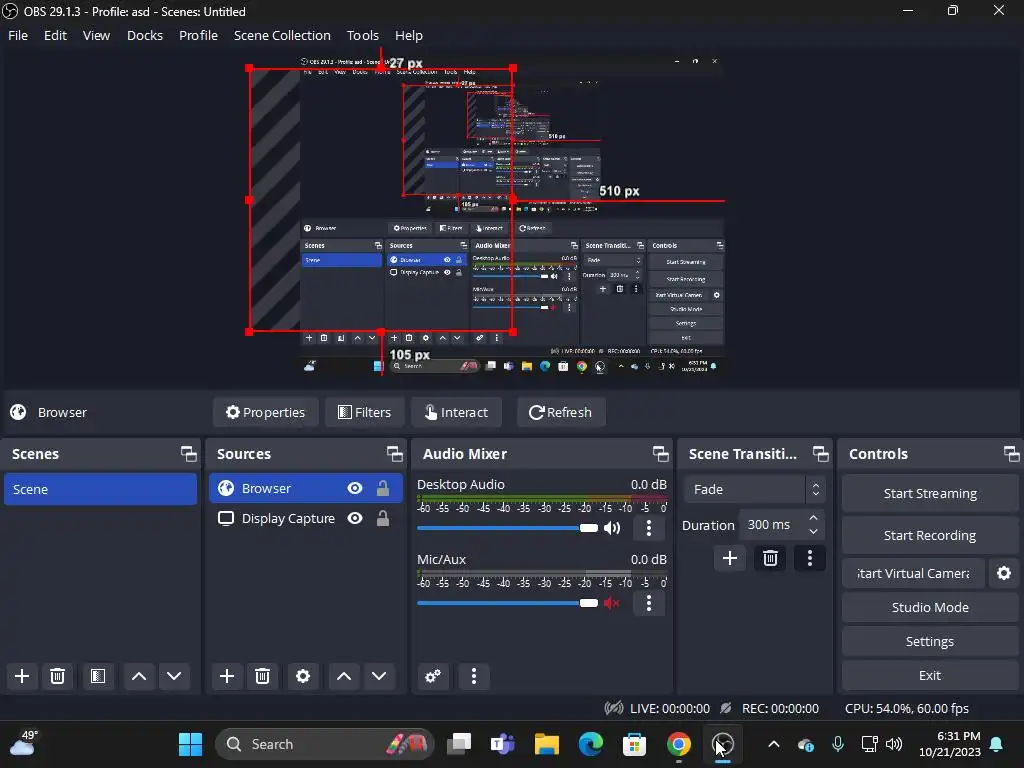
Task: Move scene up in Scenes list
Action: click(x=139, y=676)
